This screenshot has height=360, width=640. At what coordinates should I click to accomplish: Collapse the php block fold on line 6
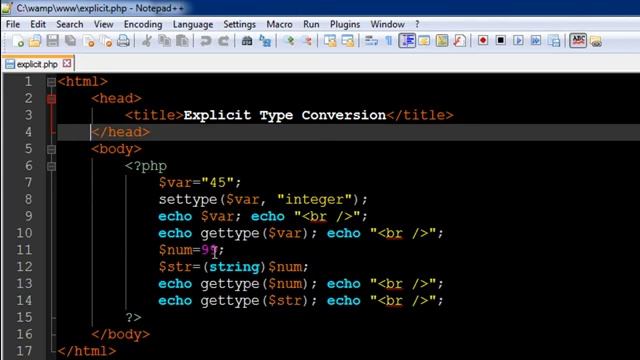coord(51,167)
